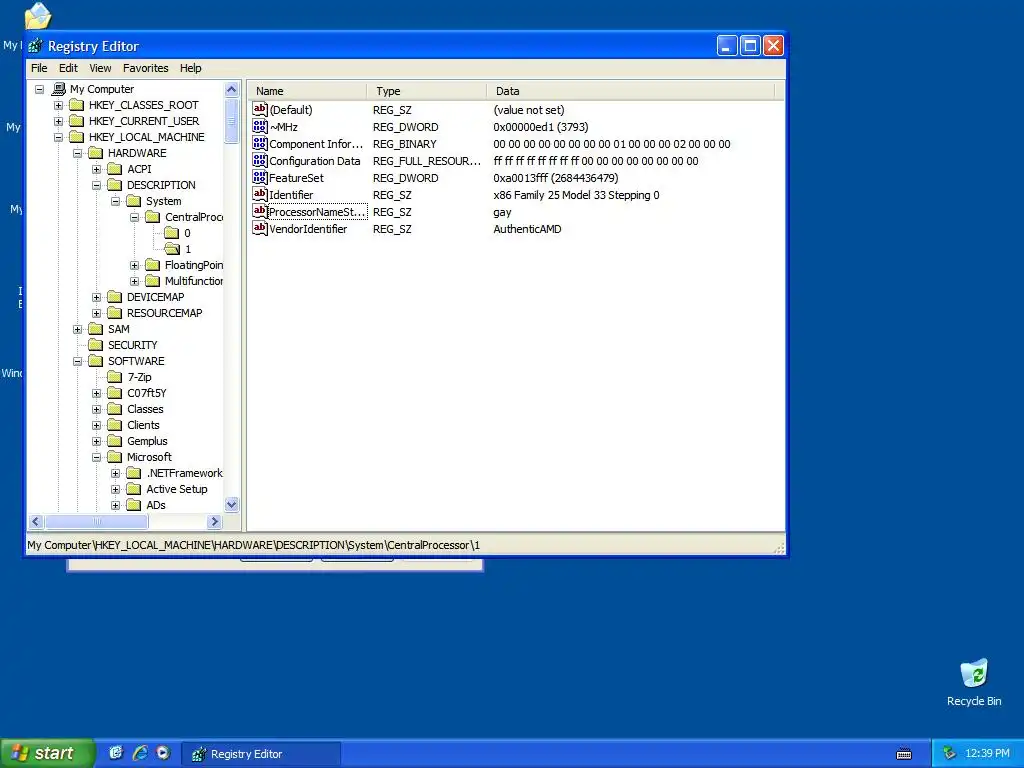Screen dimensions: 1024x768
Task: Collapse the HKEY_LOCAL_MACHINE node
Action: tap(58, 137)
